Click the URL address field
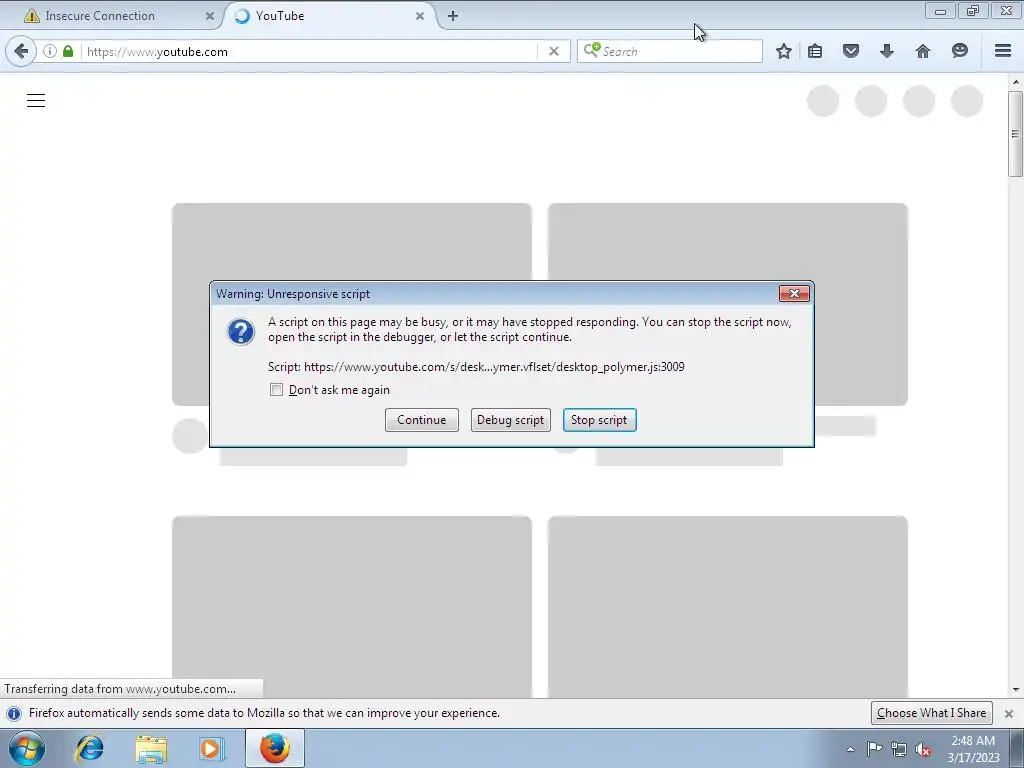This screenshot has height=768, width=1024. click(310, 52)
